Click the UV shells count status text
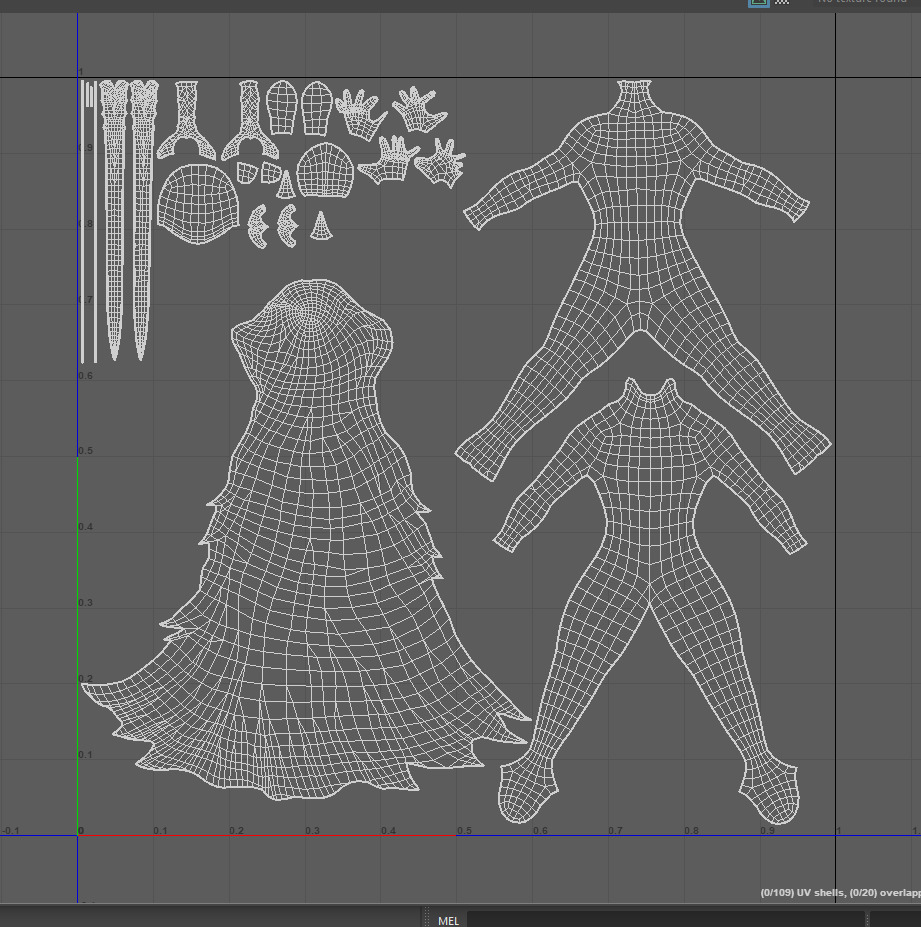921x927 pixels. pos(840,892)
